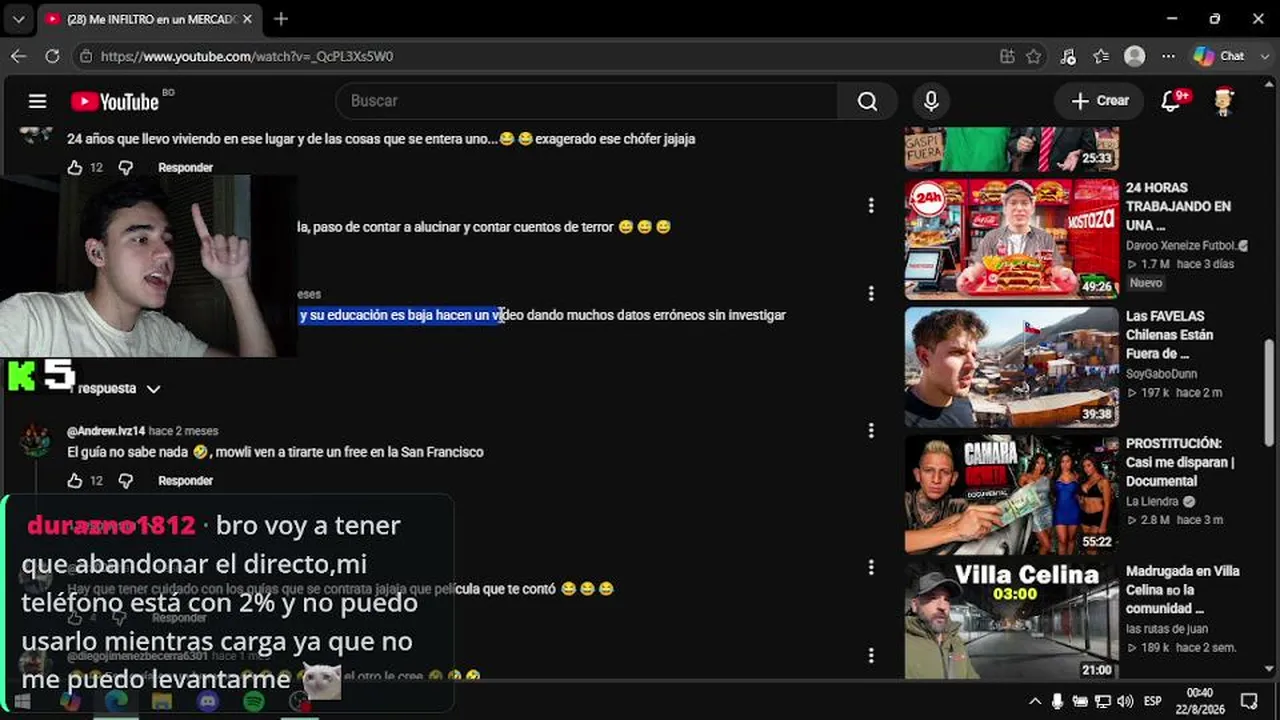Open YouTube notifications bell
The height and width of the screenshot is (720, 1280).
[x=1171, y=101]
